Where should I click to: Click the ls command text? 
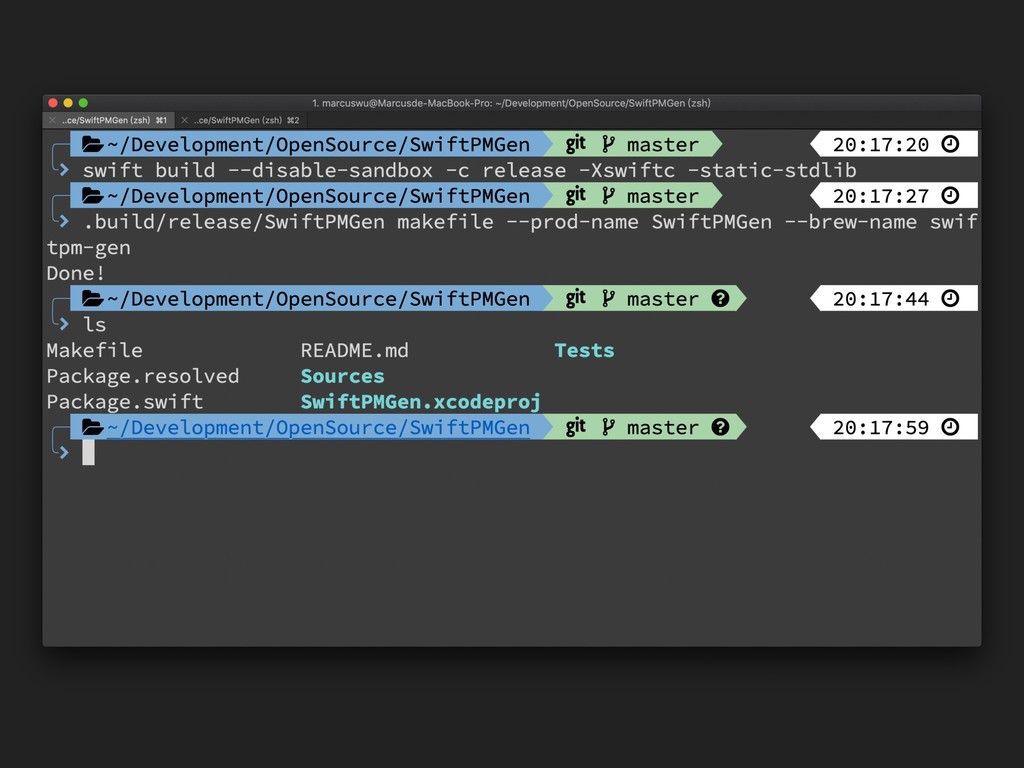click(x=95, y=324)
